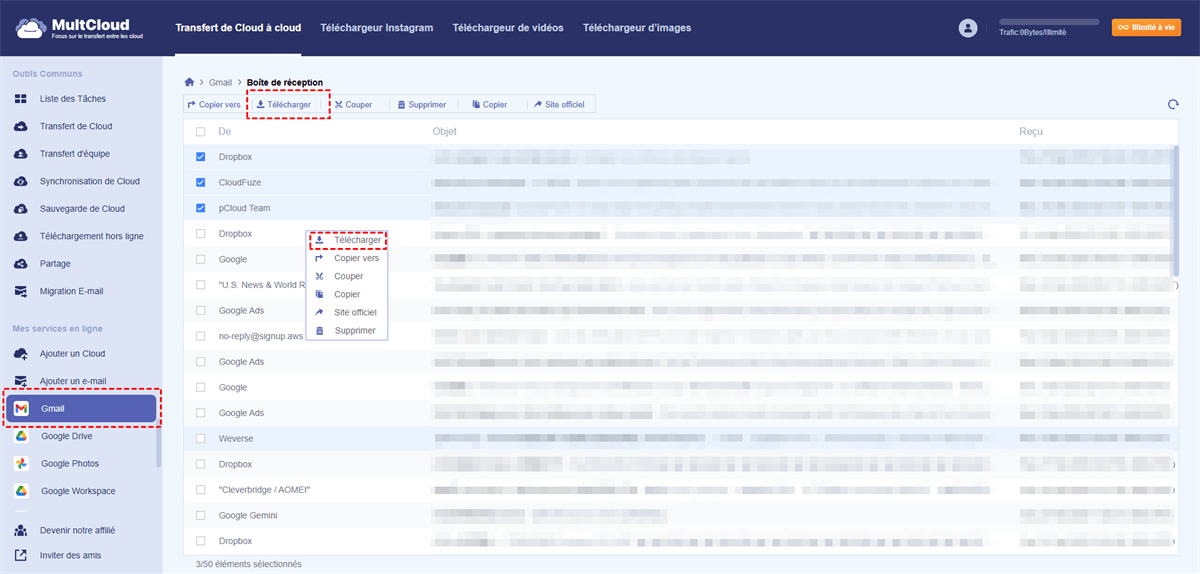This screenshot has width=1200, height=574.
Task: Choose Copier in the context menu
Action: (347, 294)
